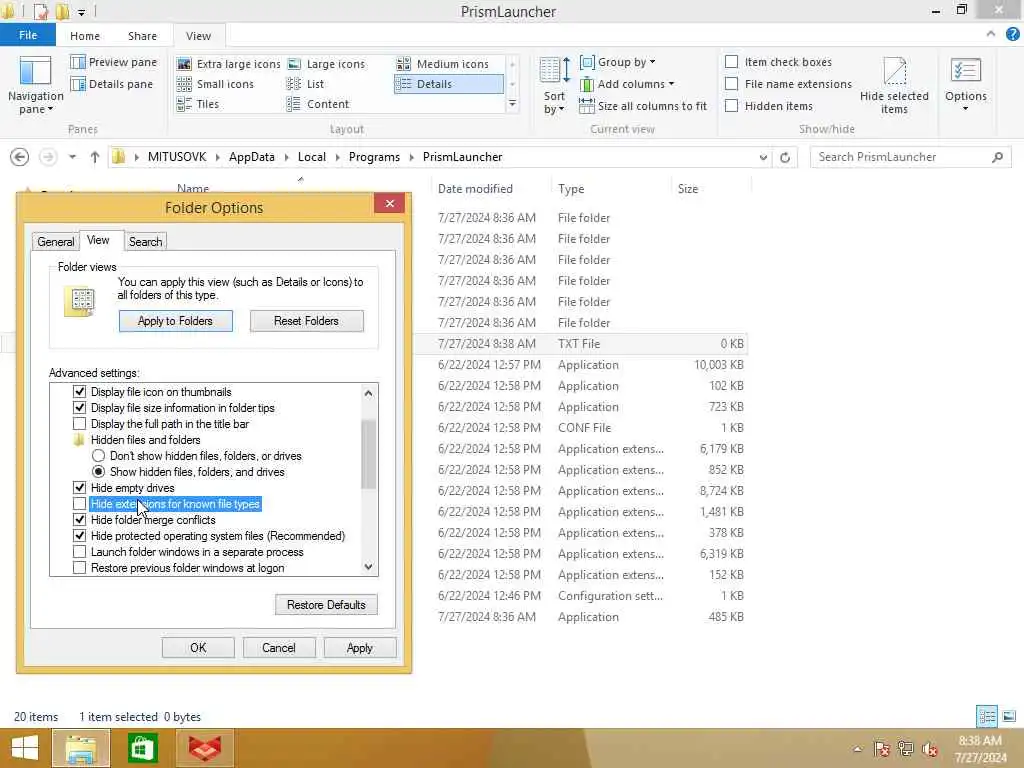Click Restore Defaults button
The image size is (1024, 768).
[x=326, y=605]
